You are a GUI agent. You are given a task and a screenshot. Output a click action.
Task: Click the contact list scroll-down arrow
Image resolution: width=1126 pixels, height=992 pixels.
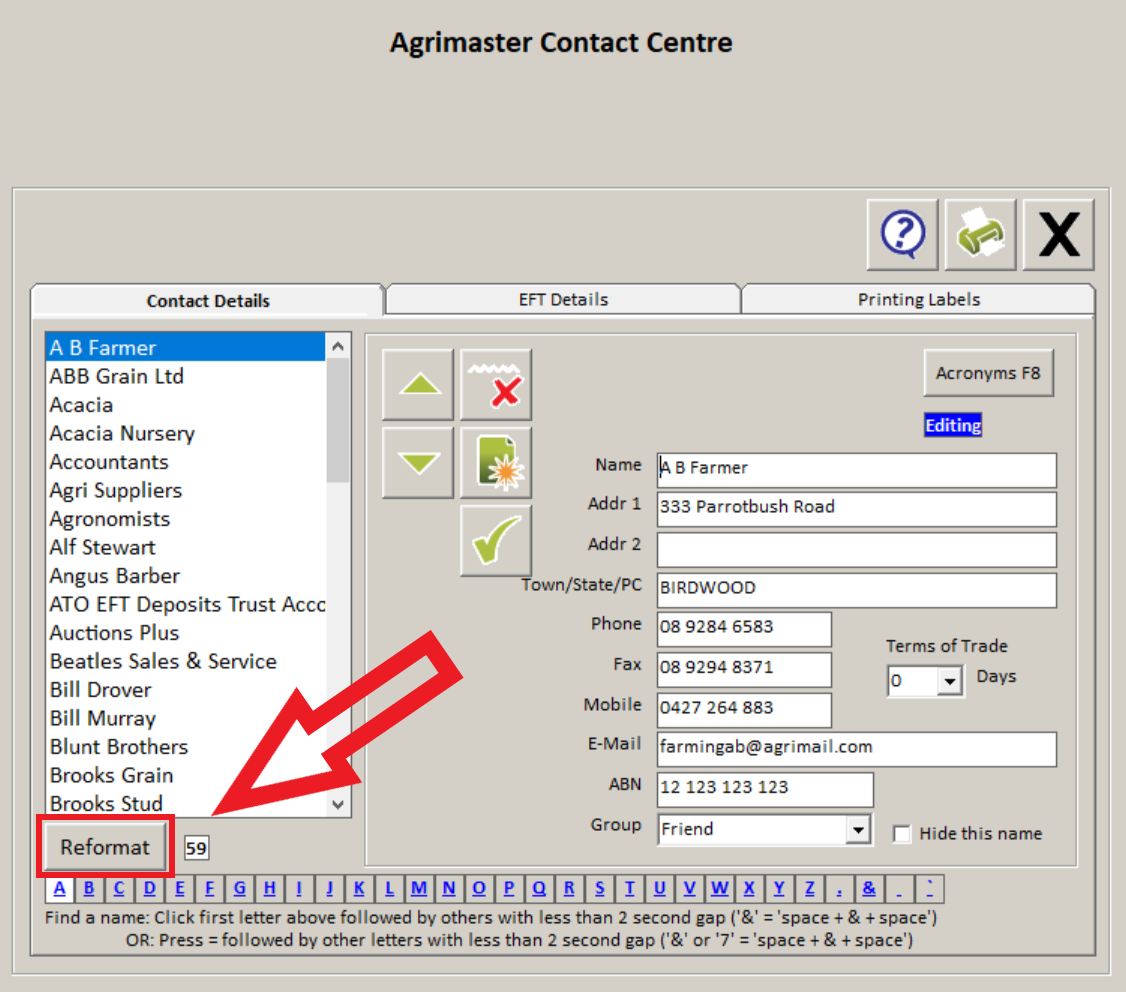click(338, 804)
